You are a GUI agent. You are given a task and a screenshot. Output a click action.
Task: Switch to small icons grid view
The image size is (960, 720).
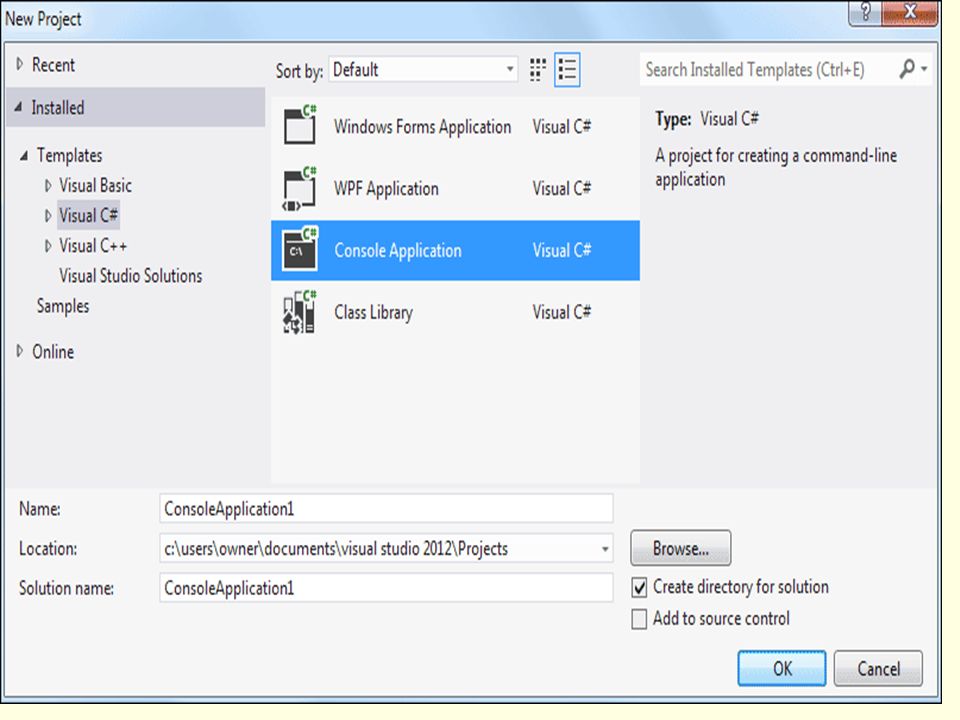tap(538, 70)
